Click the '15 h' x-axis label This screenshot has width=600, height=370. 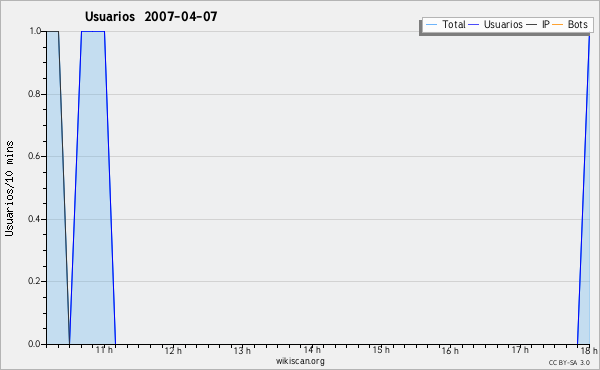coord(381,350)
